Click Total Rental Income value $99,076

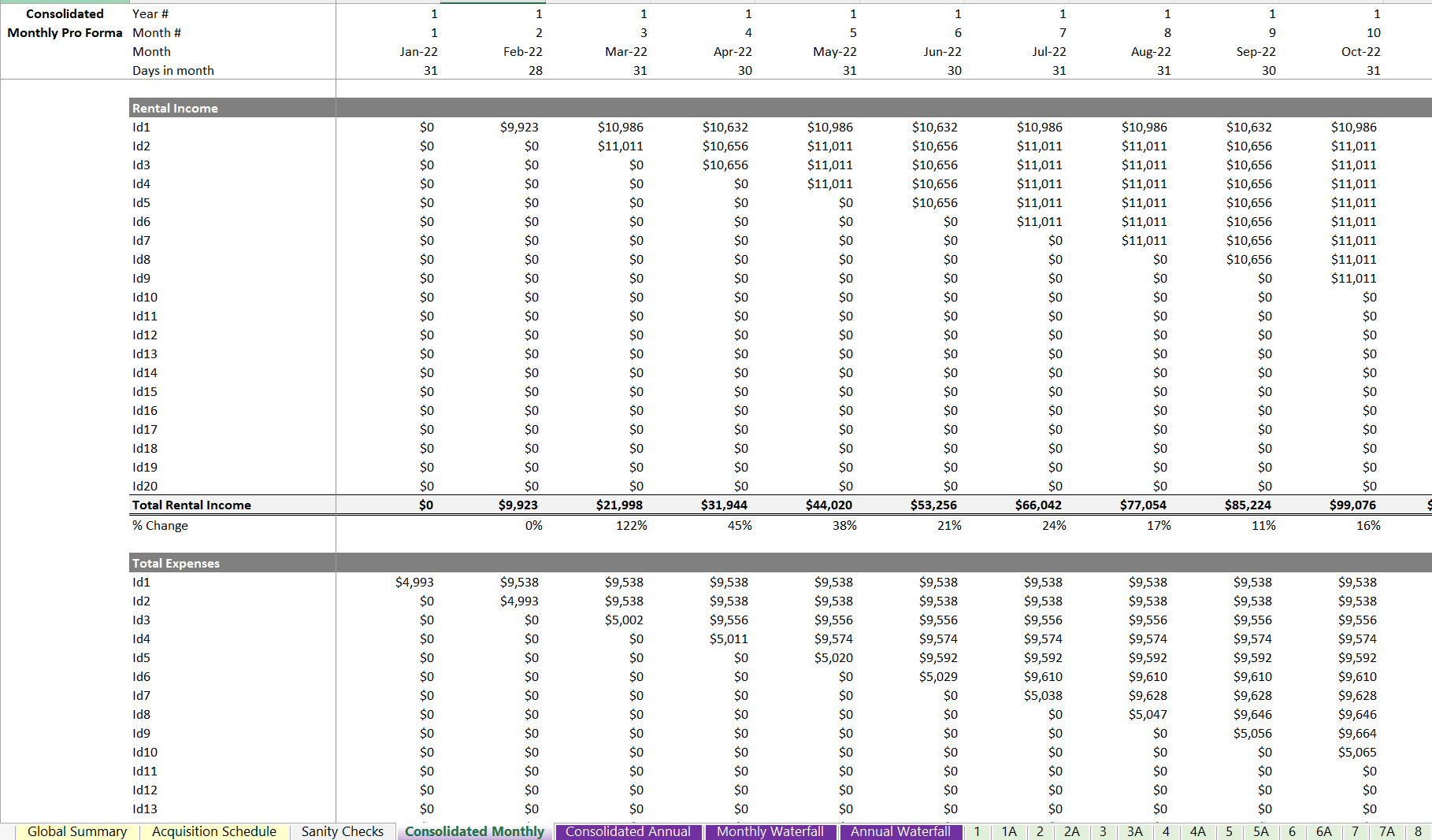pos(1352,505)
